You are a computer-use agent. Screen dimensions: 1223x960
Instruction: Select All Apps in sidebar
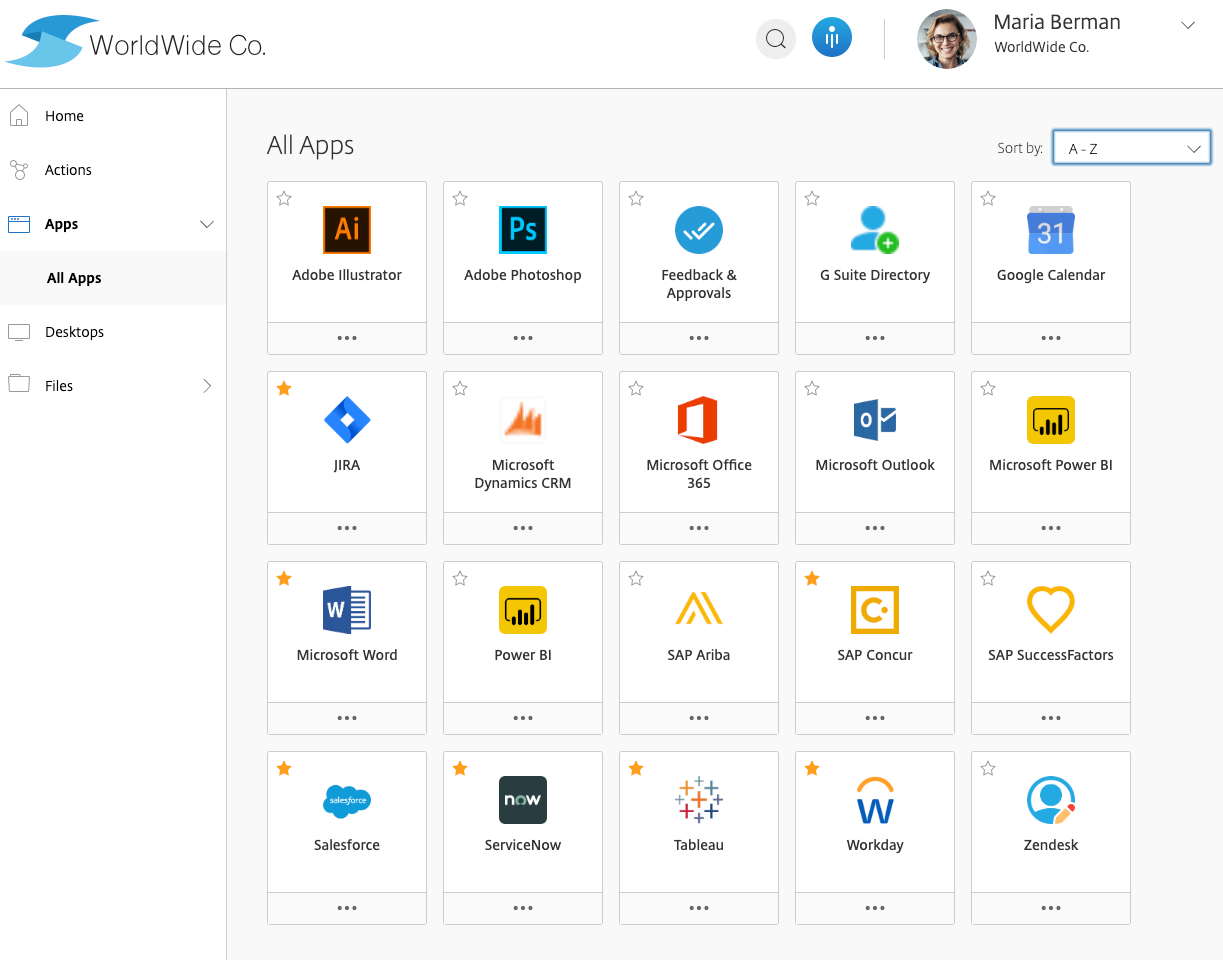[113, 278]
